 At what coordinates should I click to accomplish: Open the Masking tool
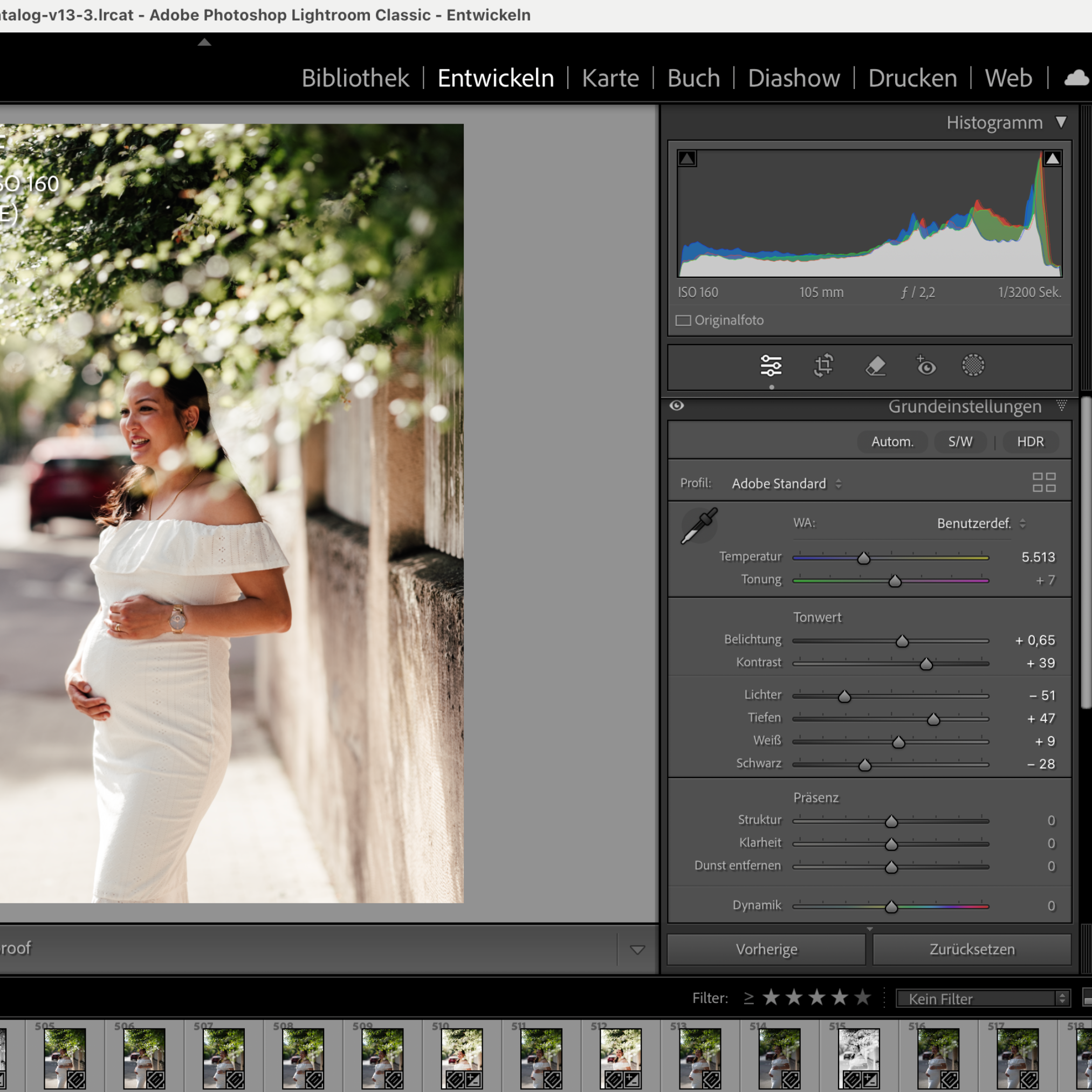(x=973, y=365)
